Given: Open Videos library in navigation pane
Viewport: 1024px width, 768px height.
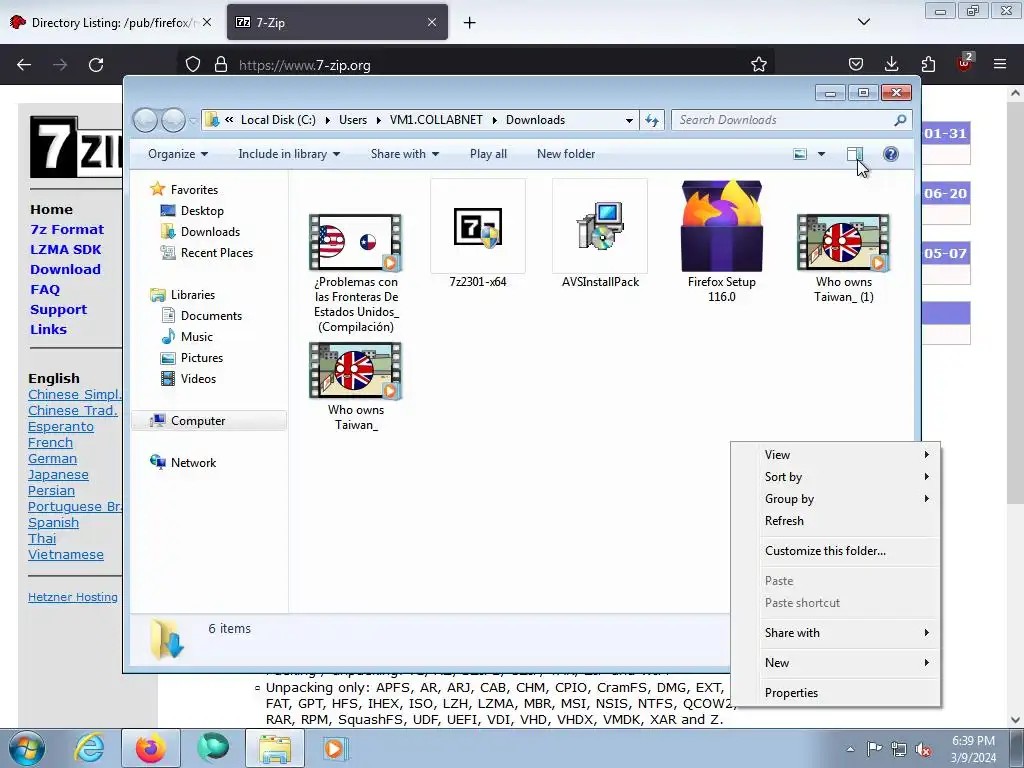Looking at the screenshot, I should [x=198, y=379].
